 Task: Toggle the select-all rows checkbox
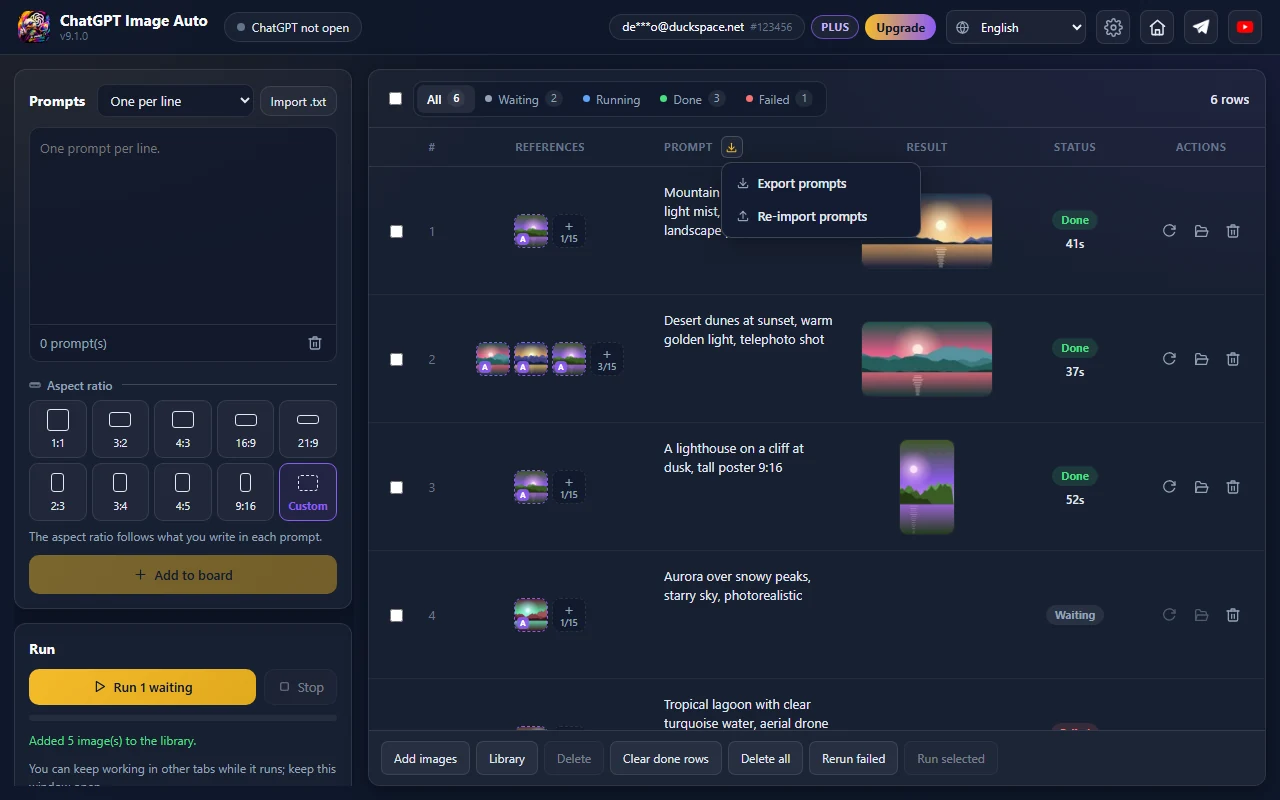click(x=396, y=99)
